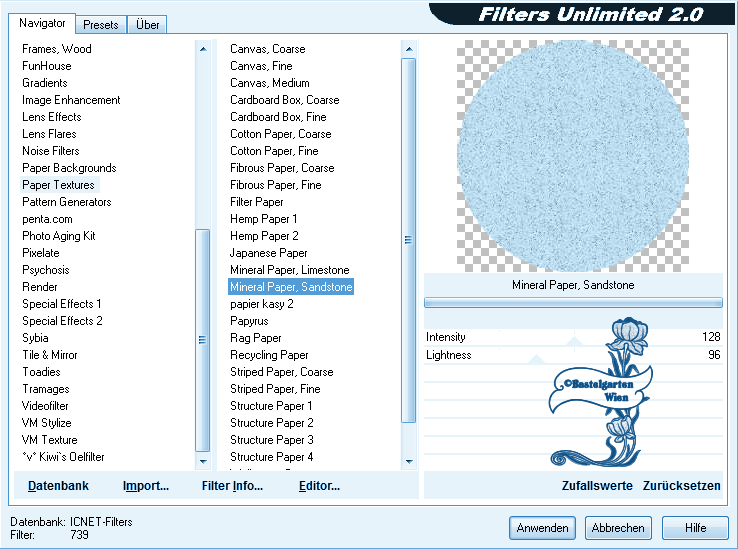Choose the Cotton Paper, Fine filter
The width and height of the screenshot is (738, 549).
click(x=274, y=151)
